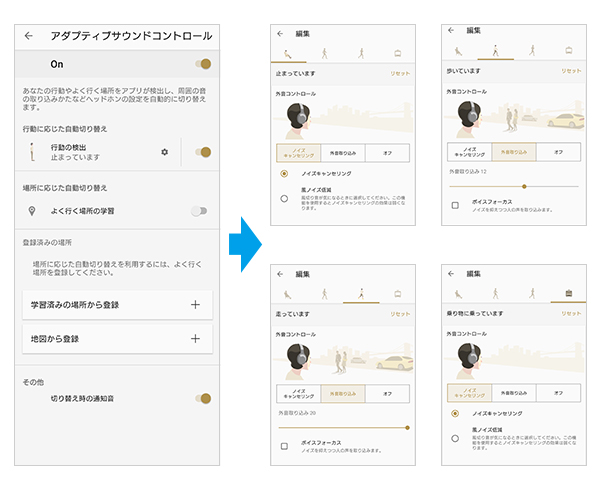The height and width of the screenshot is (490, 600).
Task: Open settings gear for 行動の検出
Action: pyautogui.click(x=165, y=152)
